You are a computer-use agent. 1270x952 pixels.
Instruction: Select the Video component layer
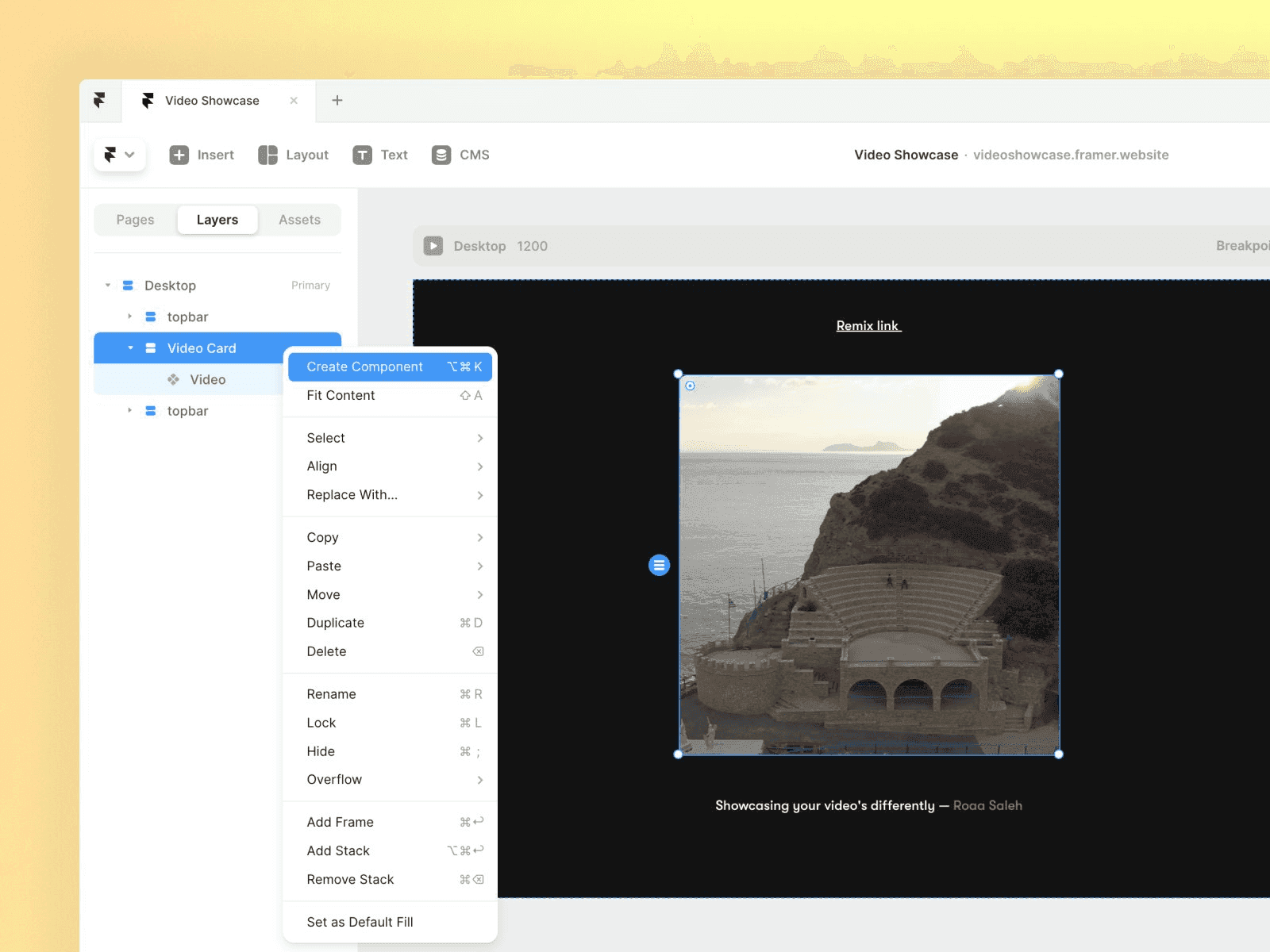(x=208, y=379)
